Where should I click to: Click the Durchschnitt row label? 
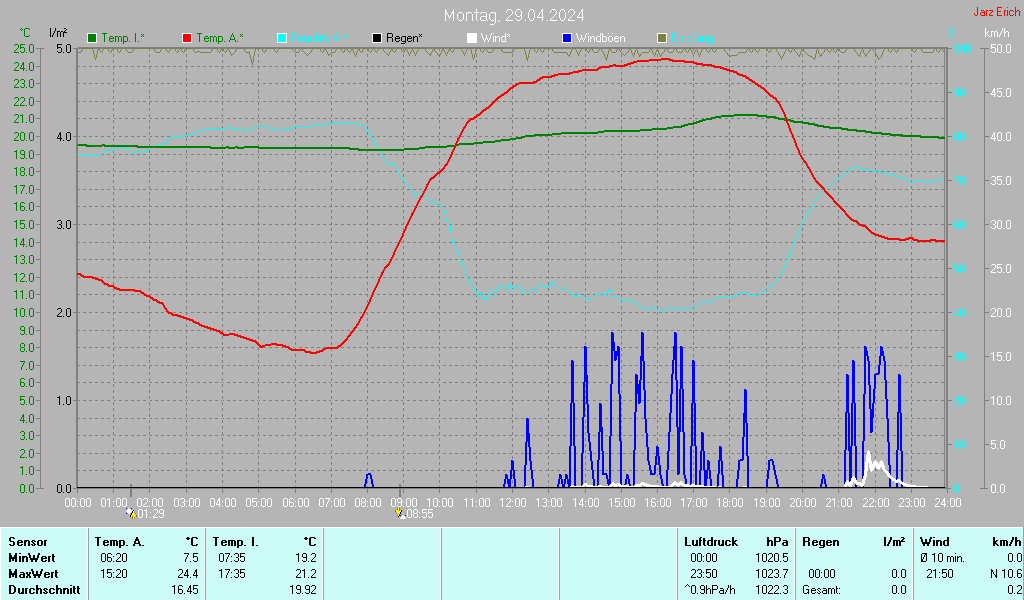(x=44, y=590)
